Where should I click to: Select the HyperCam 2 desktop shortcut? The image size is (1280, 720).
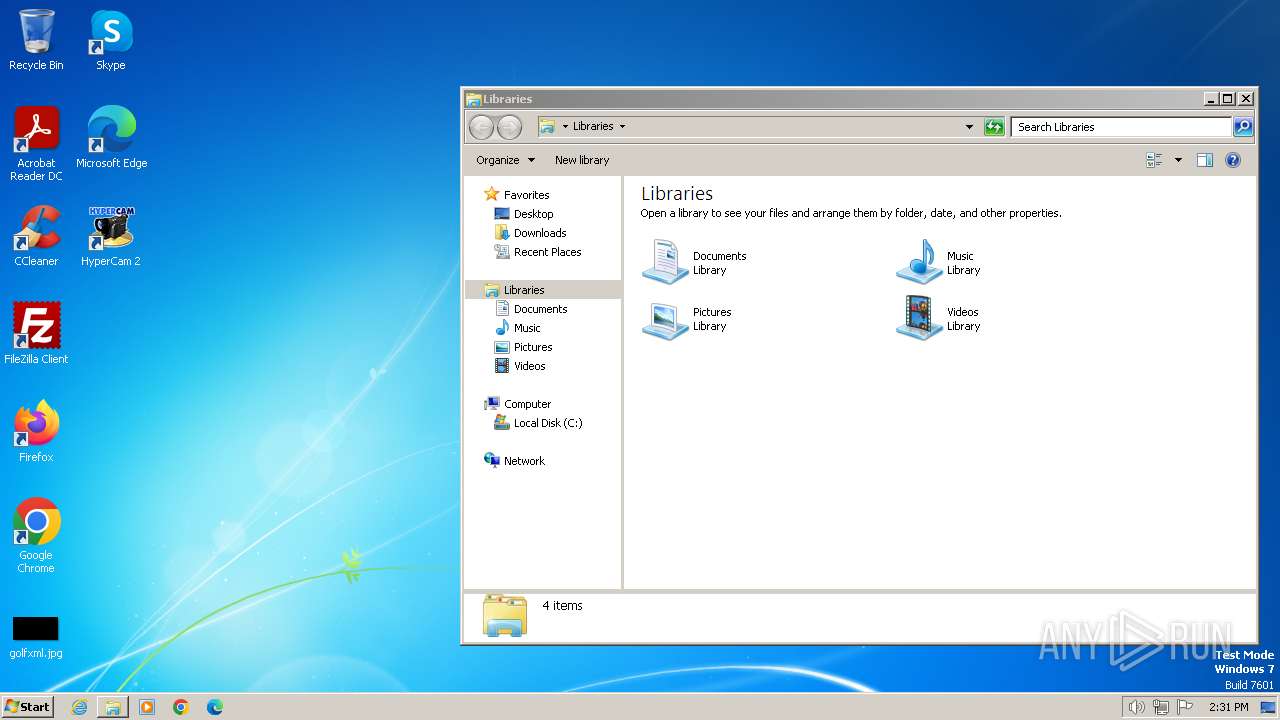coord(111,236)
